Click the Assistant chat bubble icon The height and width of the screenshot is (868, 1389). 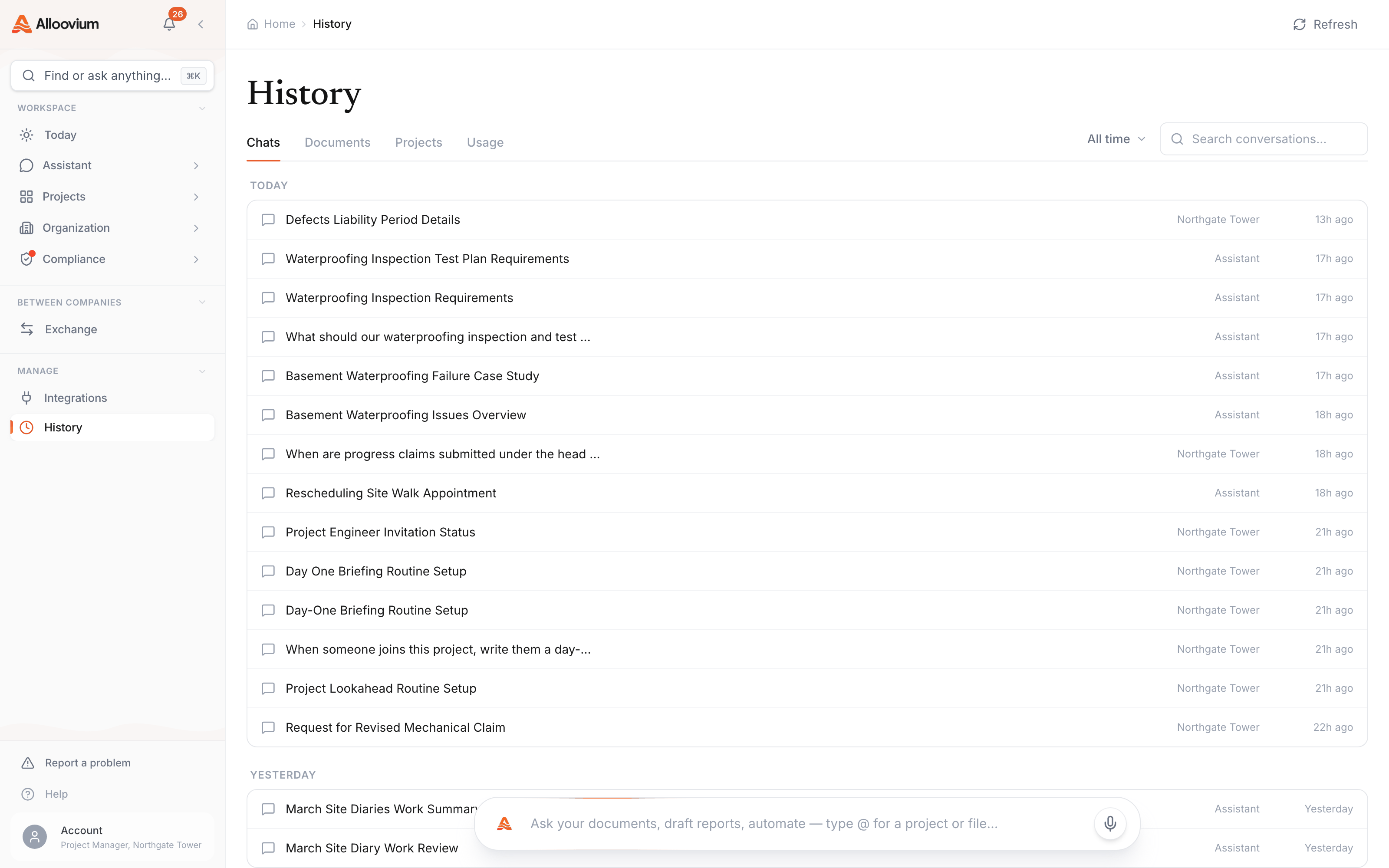[26, 165]
